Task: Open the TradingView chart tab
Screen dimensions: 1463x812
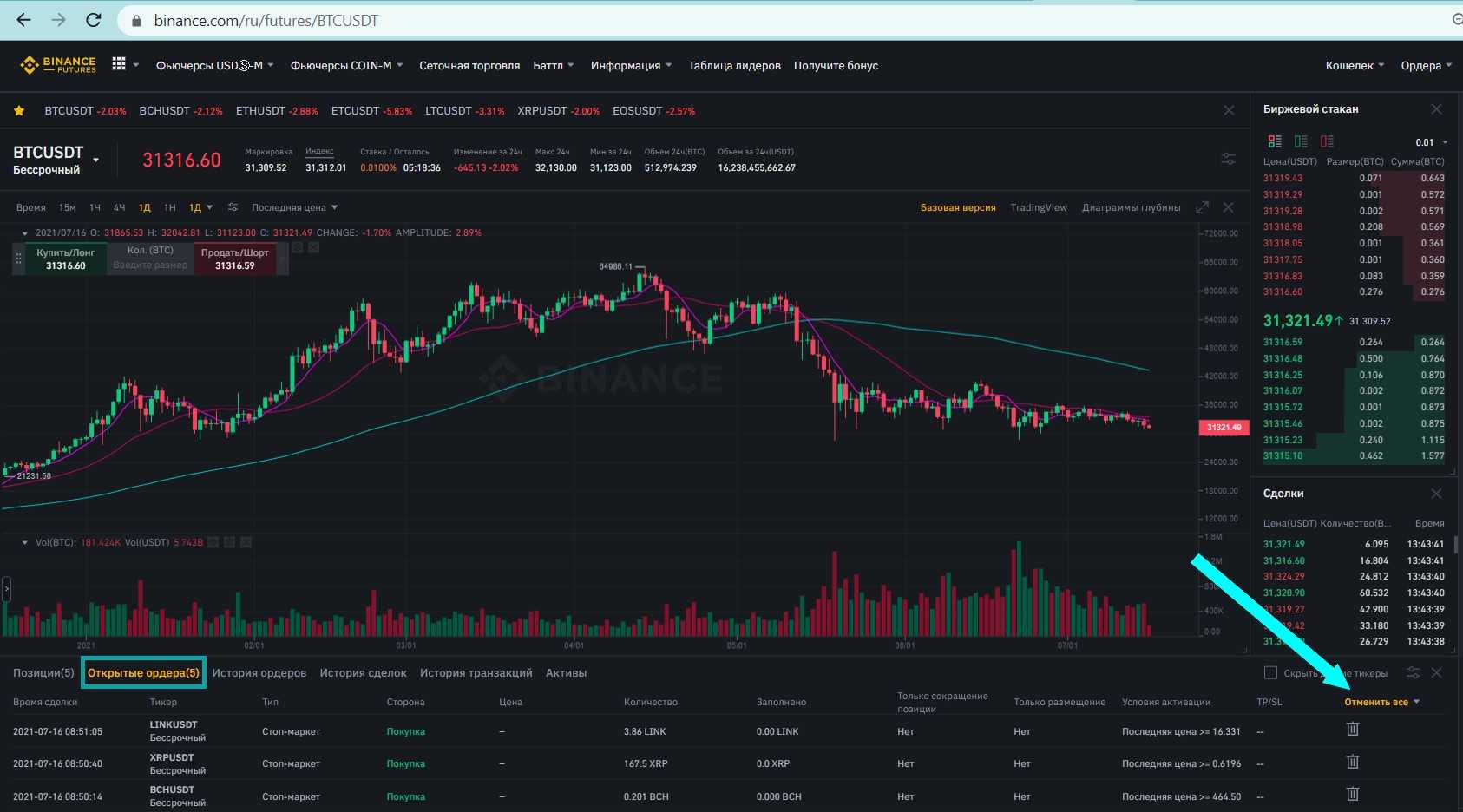Action: [1038, 207]
